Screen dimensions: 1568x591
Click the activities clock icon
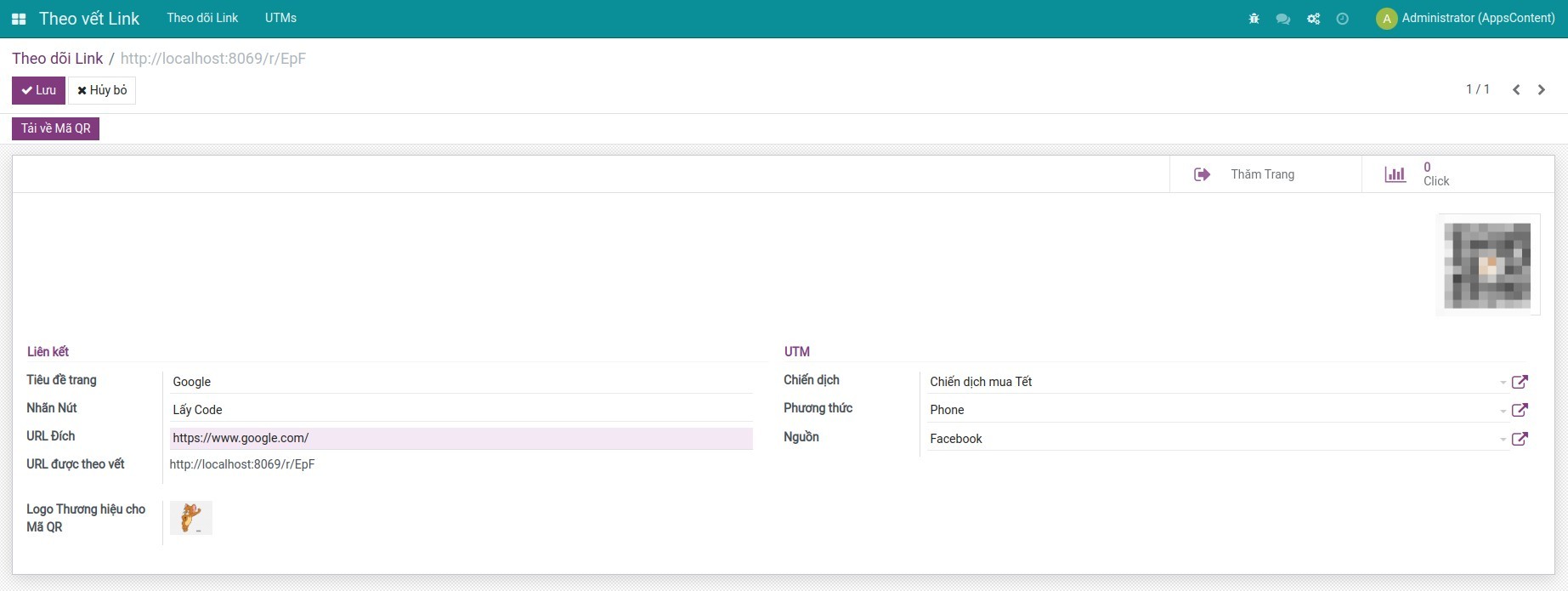click(1342, 19)
